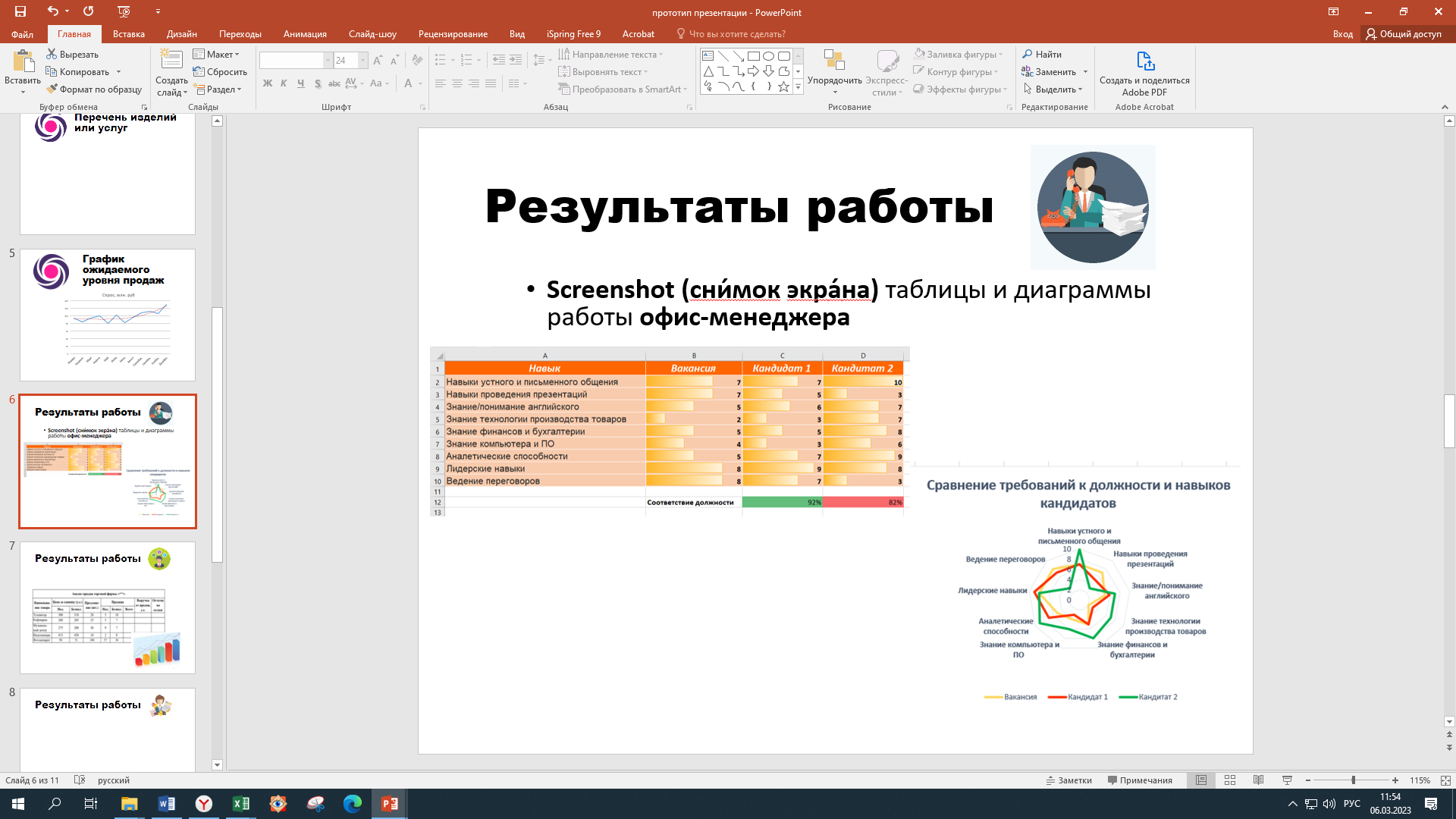The height and width of the screenshot is (819, 1456).
Task: Open the Макет layout dropdown
Action: click(216, 55)
